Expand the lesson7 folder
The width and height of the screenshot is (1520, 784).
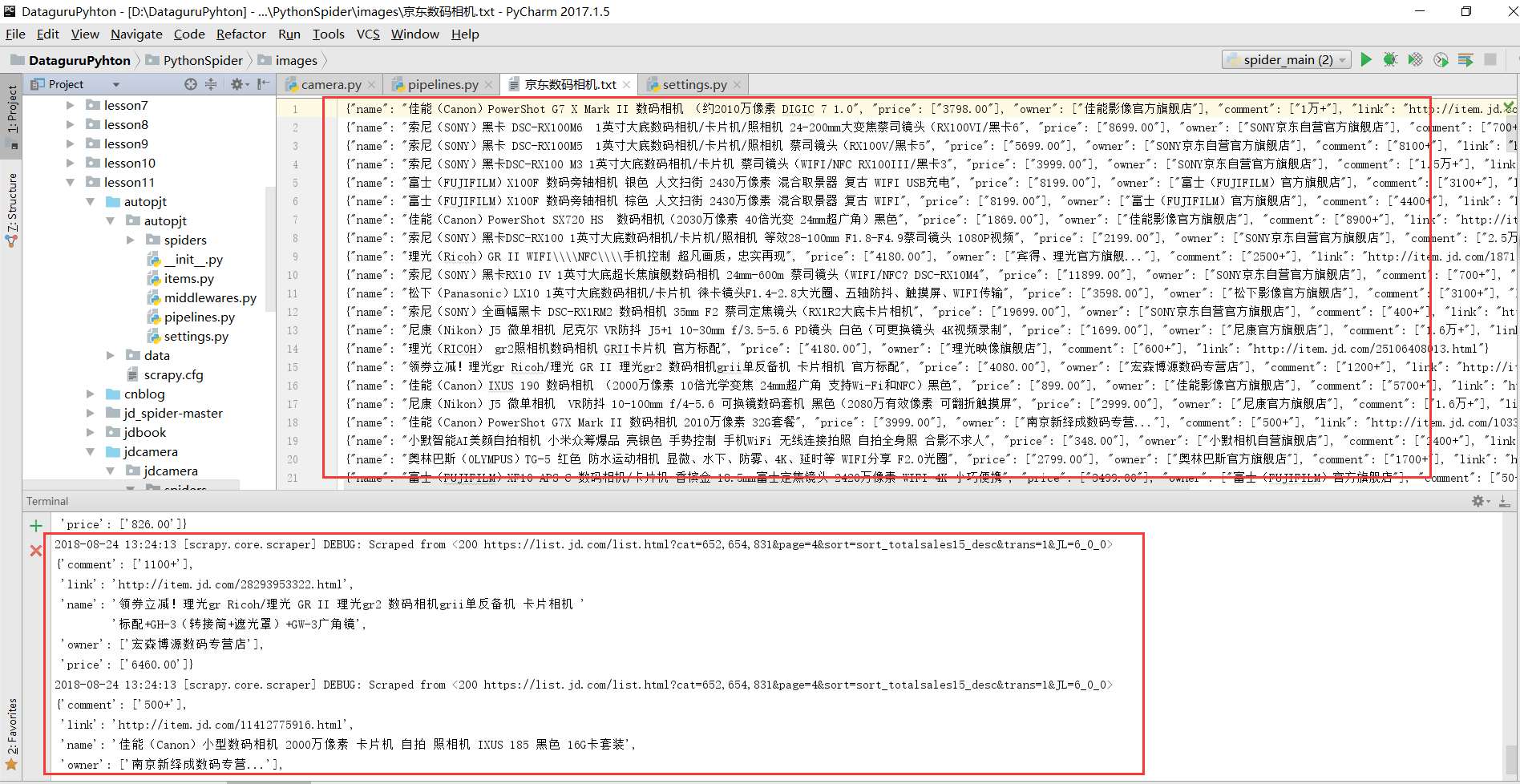70,105
